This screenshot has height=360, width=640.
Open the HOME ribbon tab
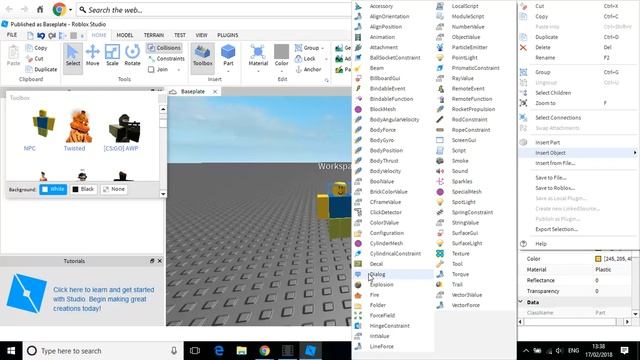click(99, 35)
